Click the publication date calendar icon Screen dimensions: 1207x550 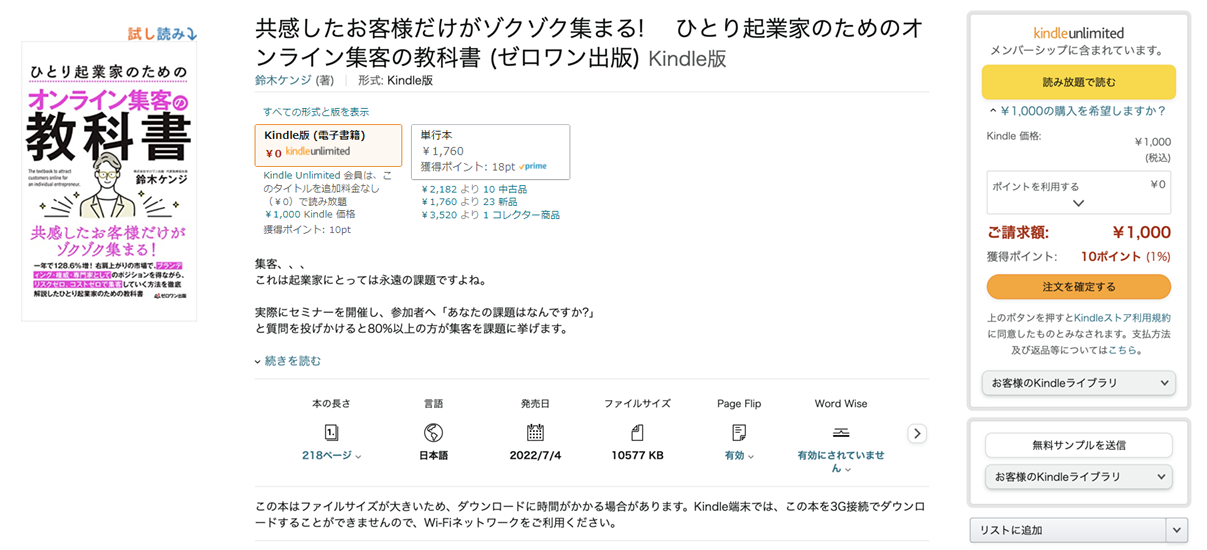(x=535, y=433)
